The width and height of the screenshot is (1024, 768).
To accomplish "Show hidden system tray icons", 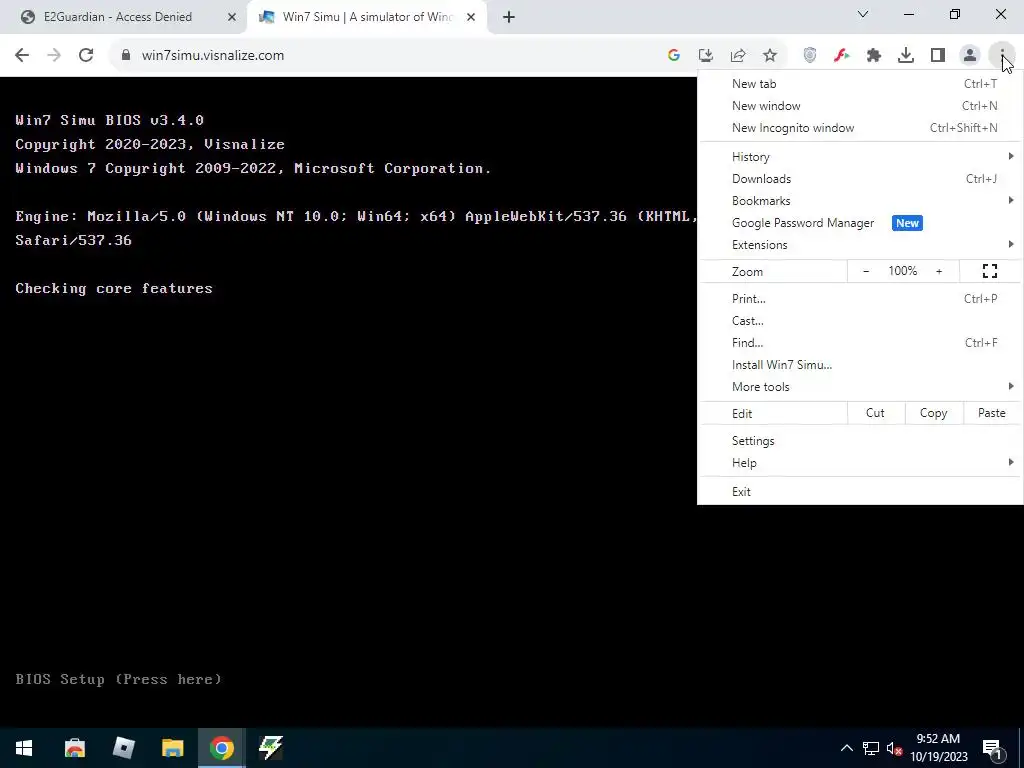I will pyautogui.click(x=846, y=748).
